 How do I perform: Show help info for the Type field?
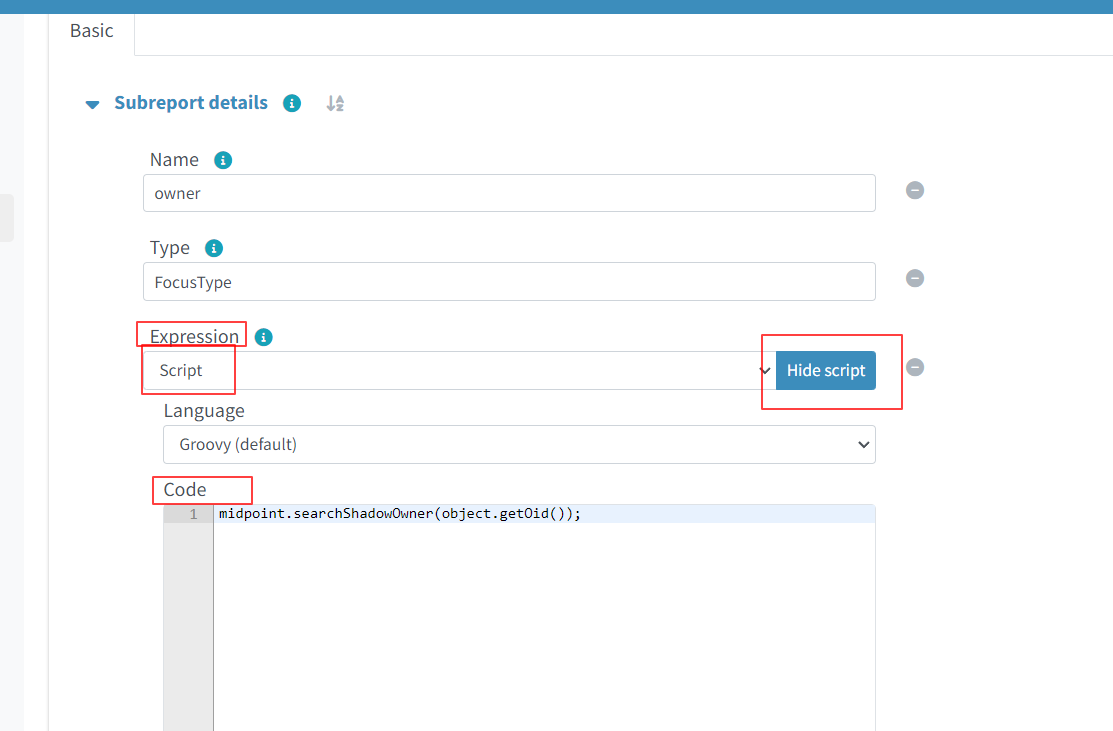point(213,248)
